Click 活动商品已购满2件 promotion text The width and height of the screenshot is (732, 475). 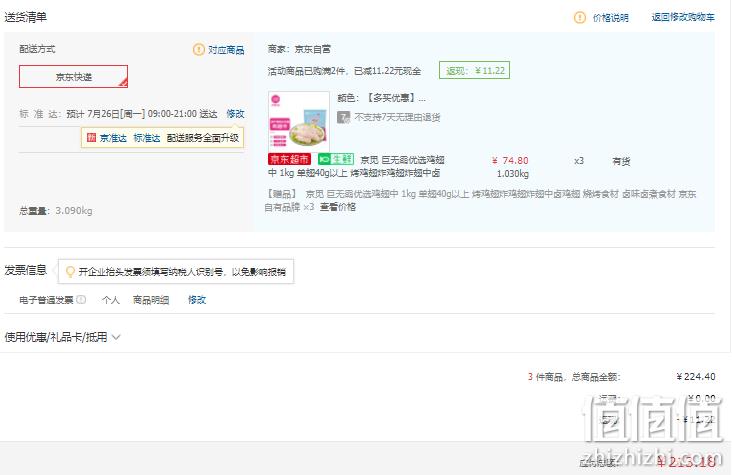tap(345, 71)
